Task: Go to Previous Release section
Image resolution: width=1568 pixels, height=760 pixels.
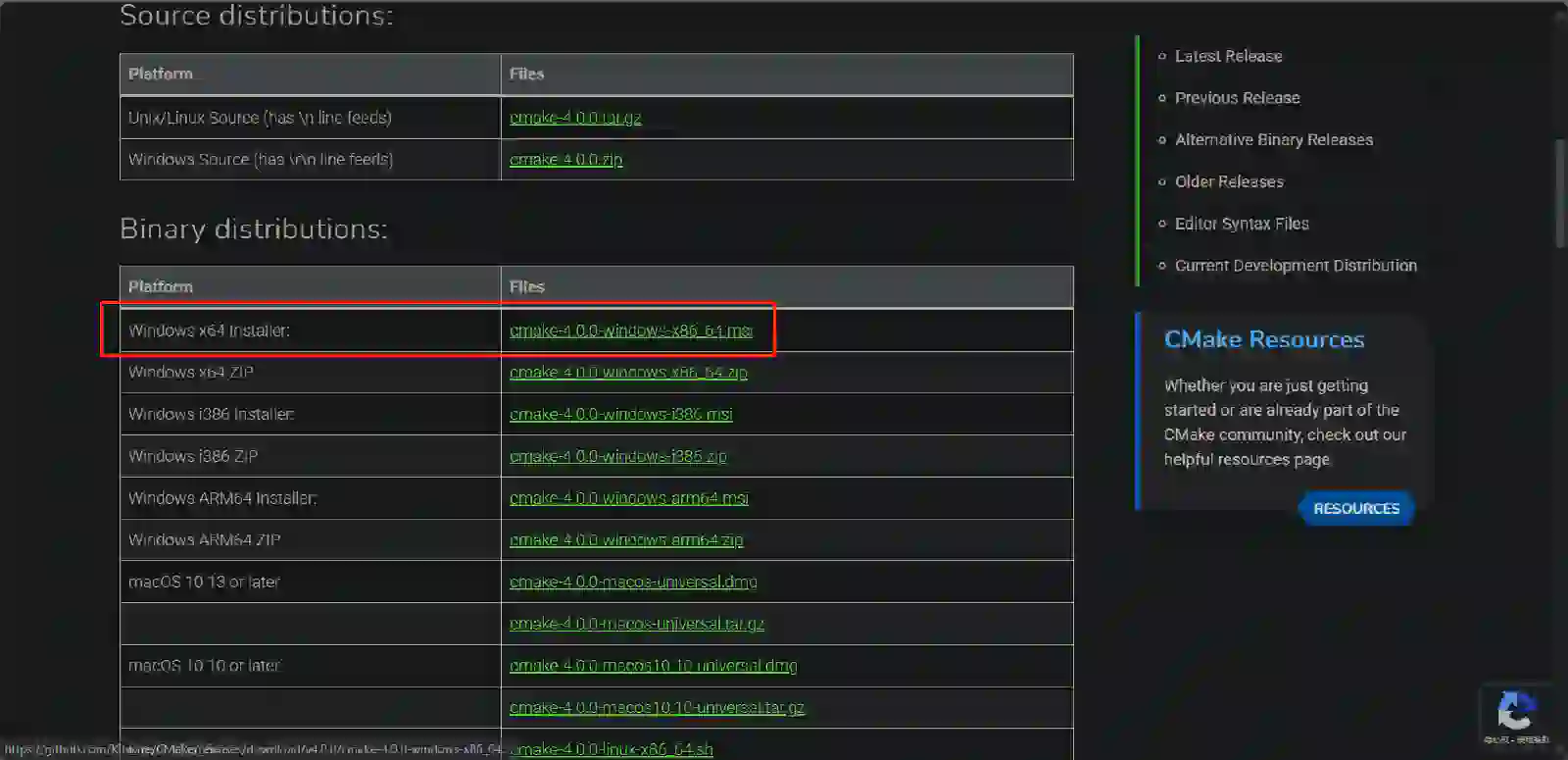Action: click(1237, 98)
